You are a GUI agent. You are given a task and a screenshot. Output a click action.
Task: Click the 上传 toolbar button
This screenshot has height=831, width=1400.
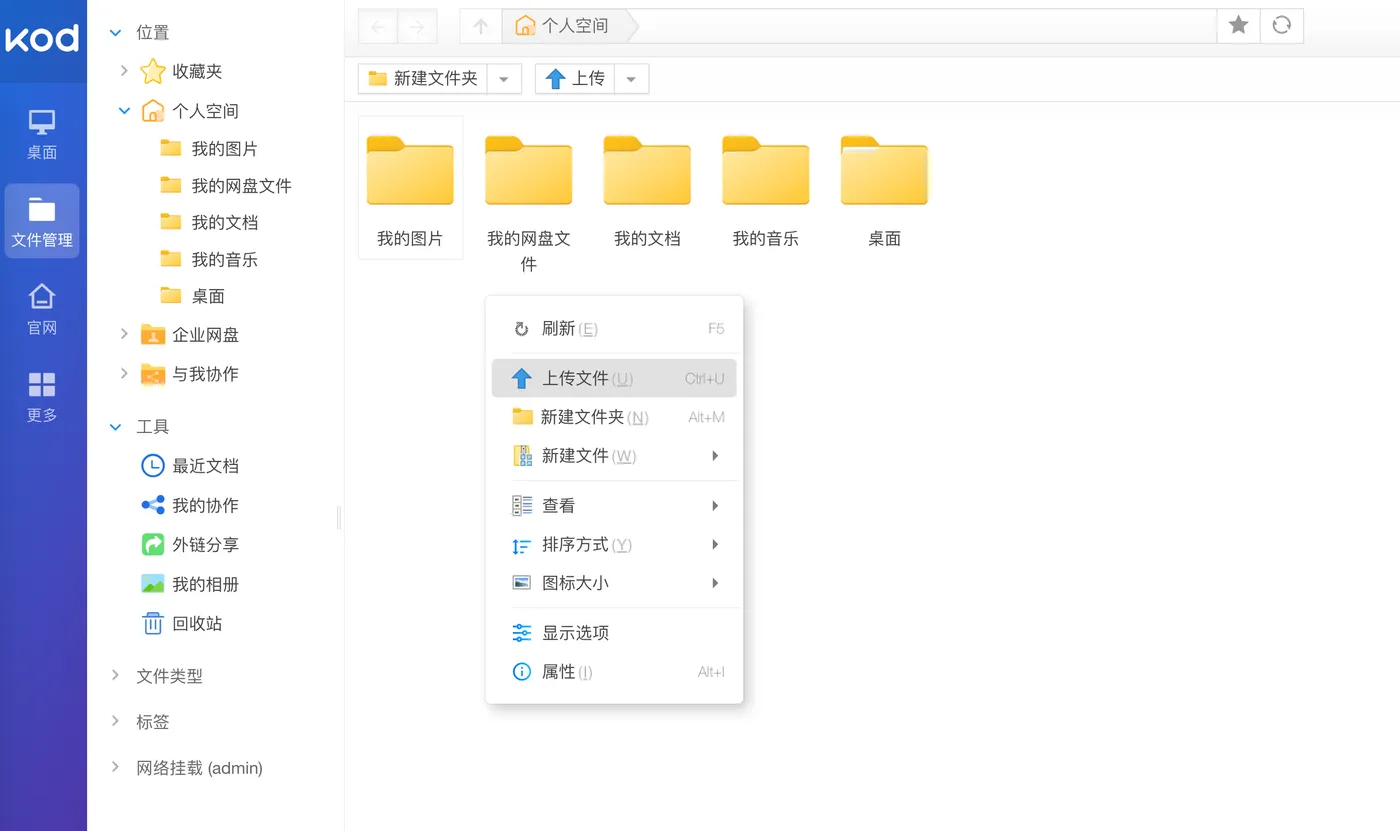[575, 79]
